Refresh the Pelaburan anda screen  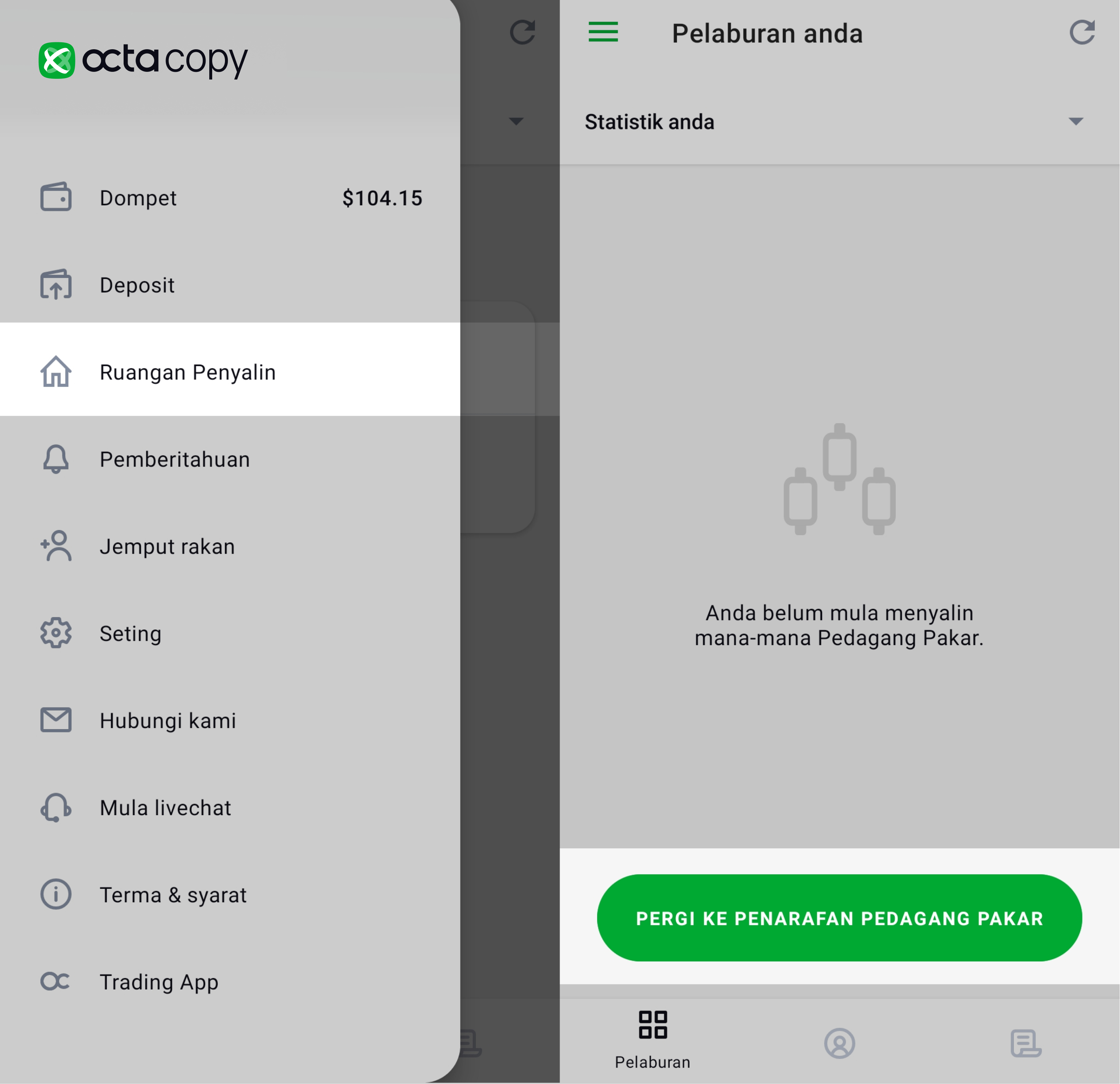(1082, 32)
